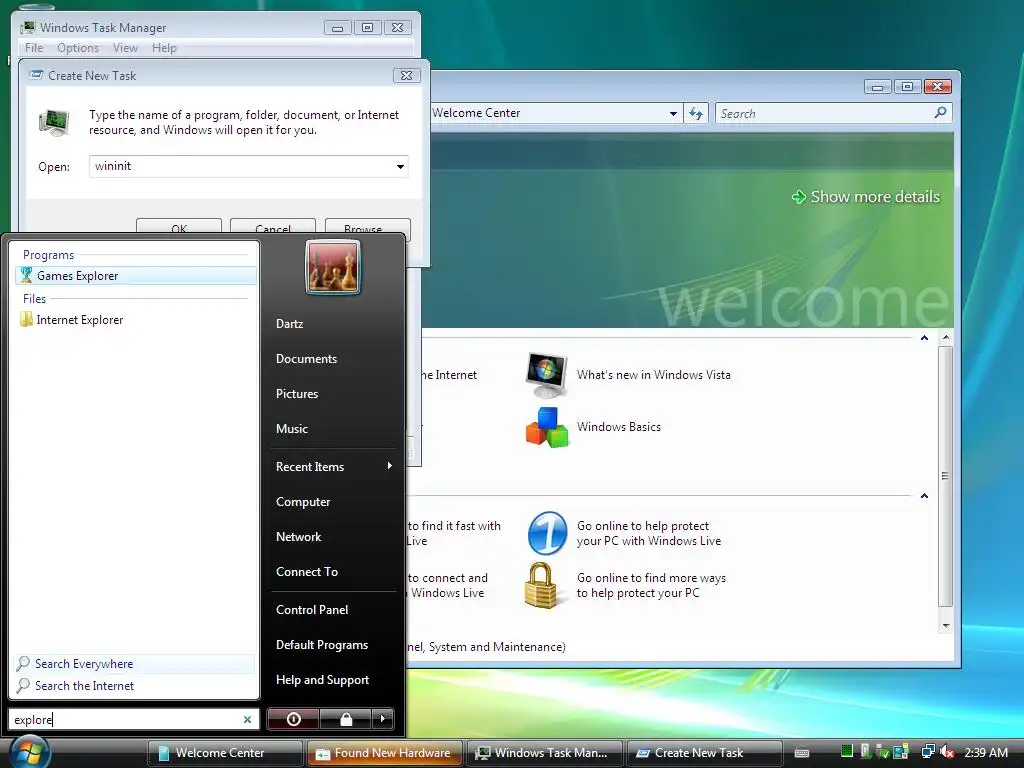This screenshot has width=1024, height=768.
Task: Click Search Everywhere
Action: click(134, 664)
